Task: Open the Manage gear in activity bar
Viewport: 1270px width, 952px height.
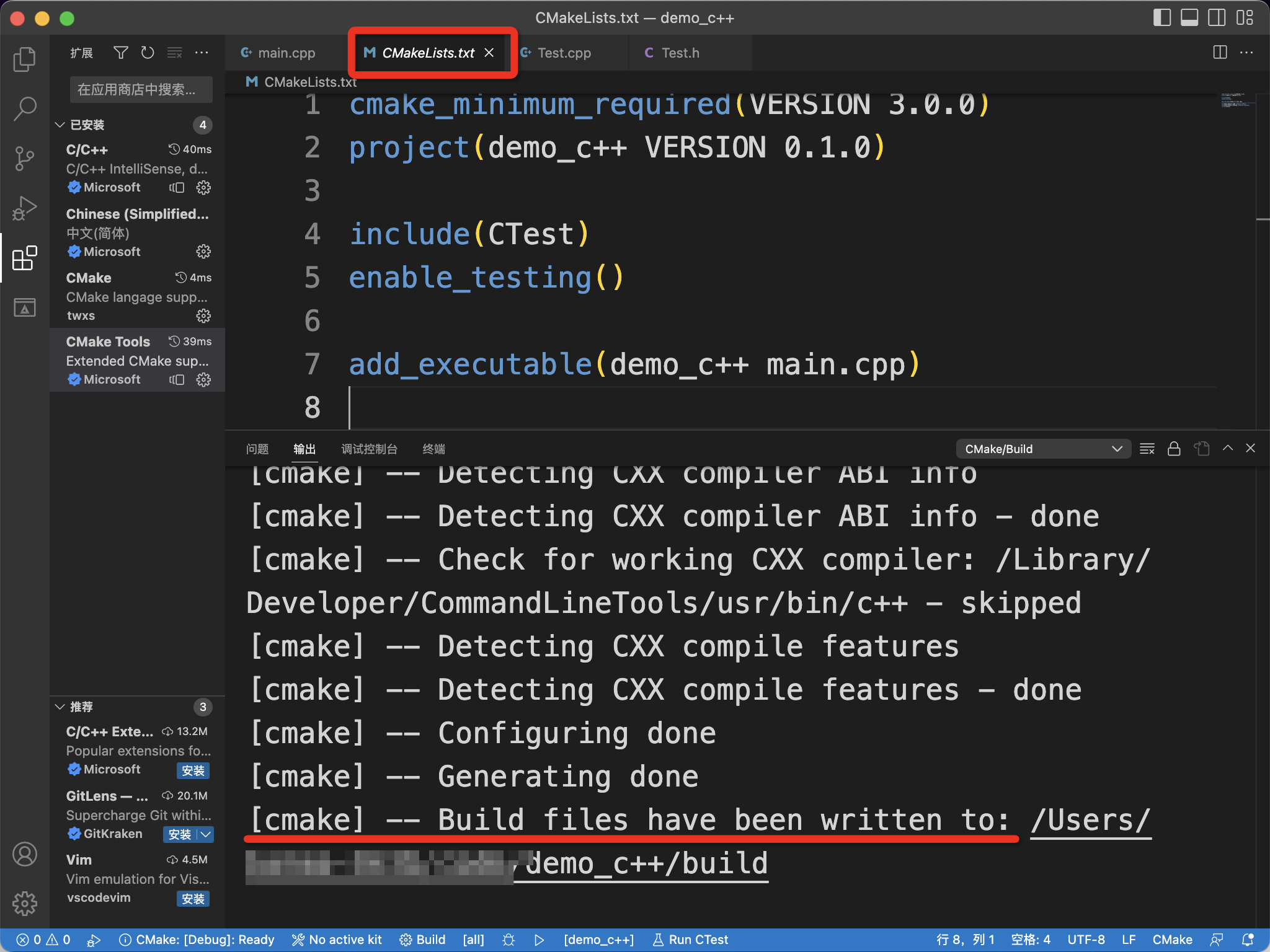Action: click(25, 903)
